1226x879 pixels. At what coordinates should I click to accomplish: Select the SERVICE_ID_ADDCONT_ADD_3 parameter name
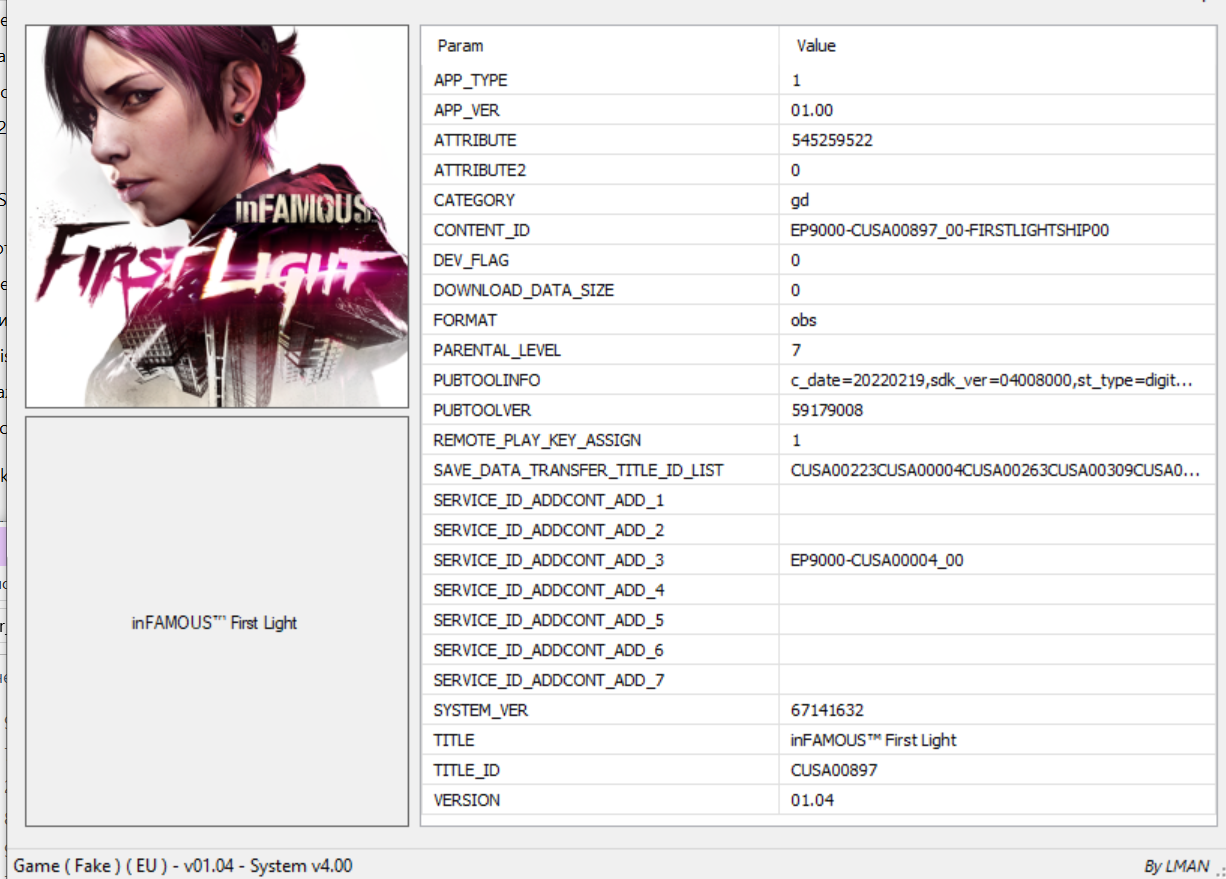pyautogui.click(x=549, y=560)
